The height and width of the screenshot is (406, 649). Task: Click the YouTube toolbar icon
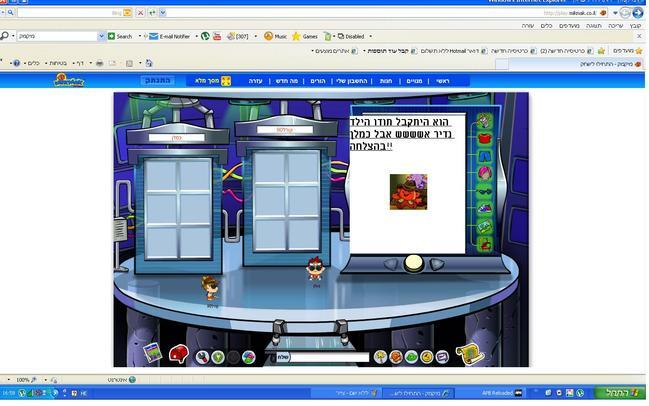[217, 36]
